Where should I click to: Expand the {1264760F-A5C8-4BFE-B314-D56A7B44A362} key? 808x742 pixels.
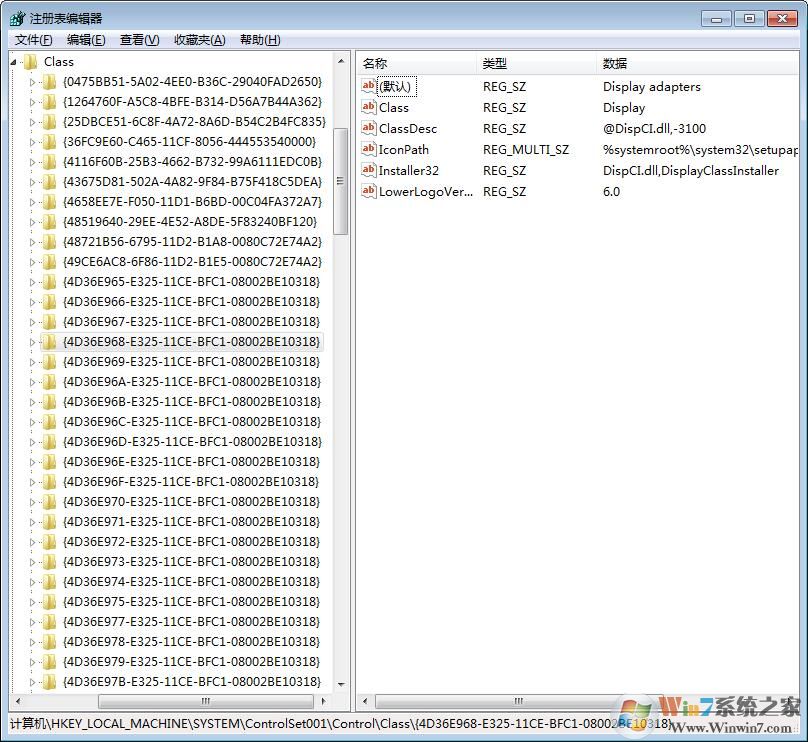(32, 102)
